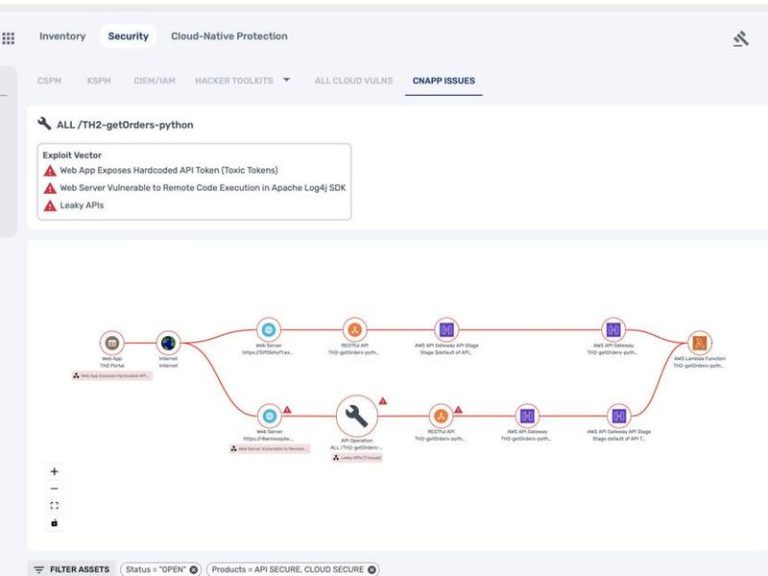Open the Cloud-Native Protection section

[229, 36]
